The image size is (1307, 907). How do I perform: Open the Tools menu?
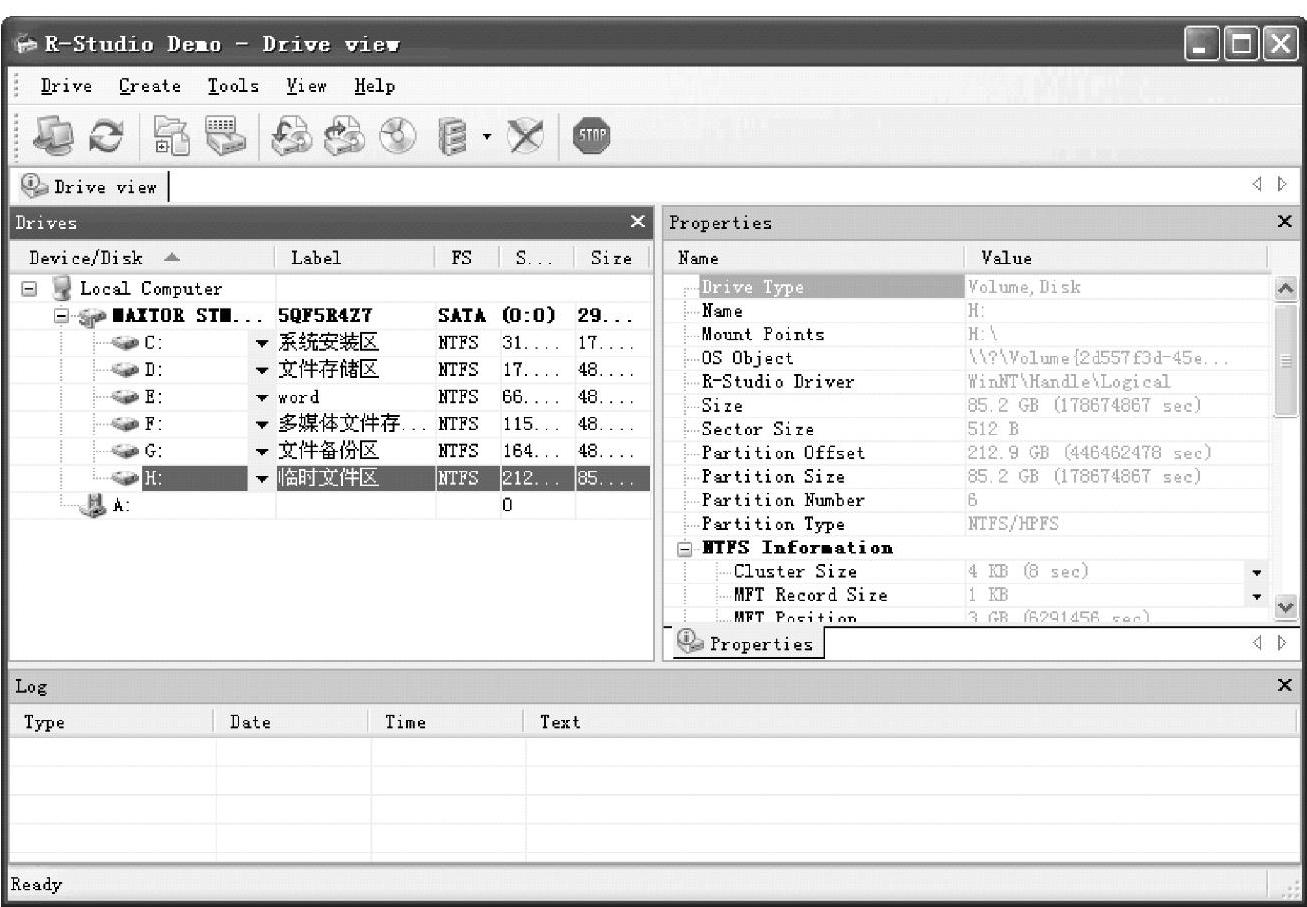[x=233, y=87]
